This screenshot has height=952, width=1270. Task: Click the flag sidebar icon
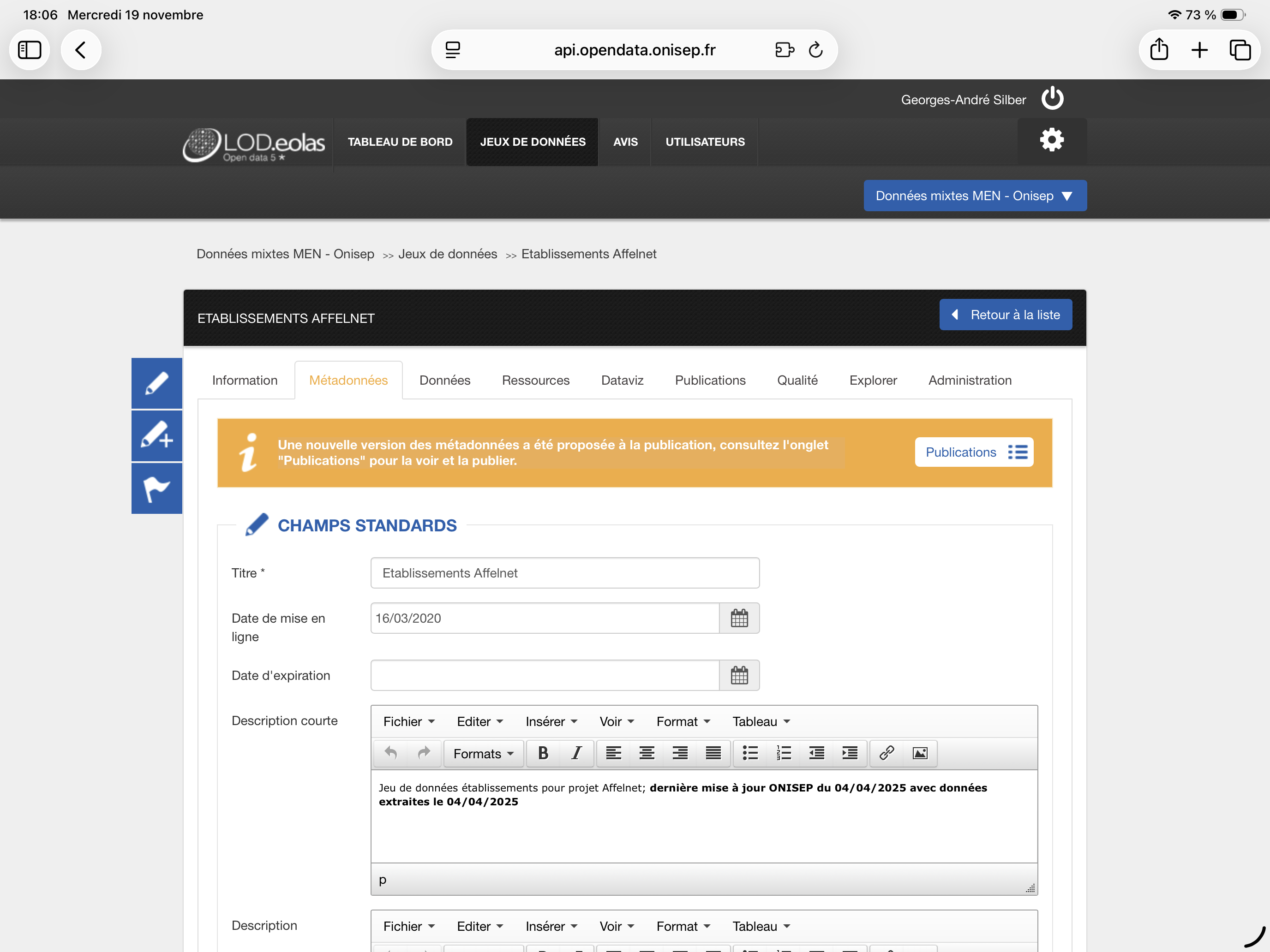(x=157, y=488)
